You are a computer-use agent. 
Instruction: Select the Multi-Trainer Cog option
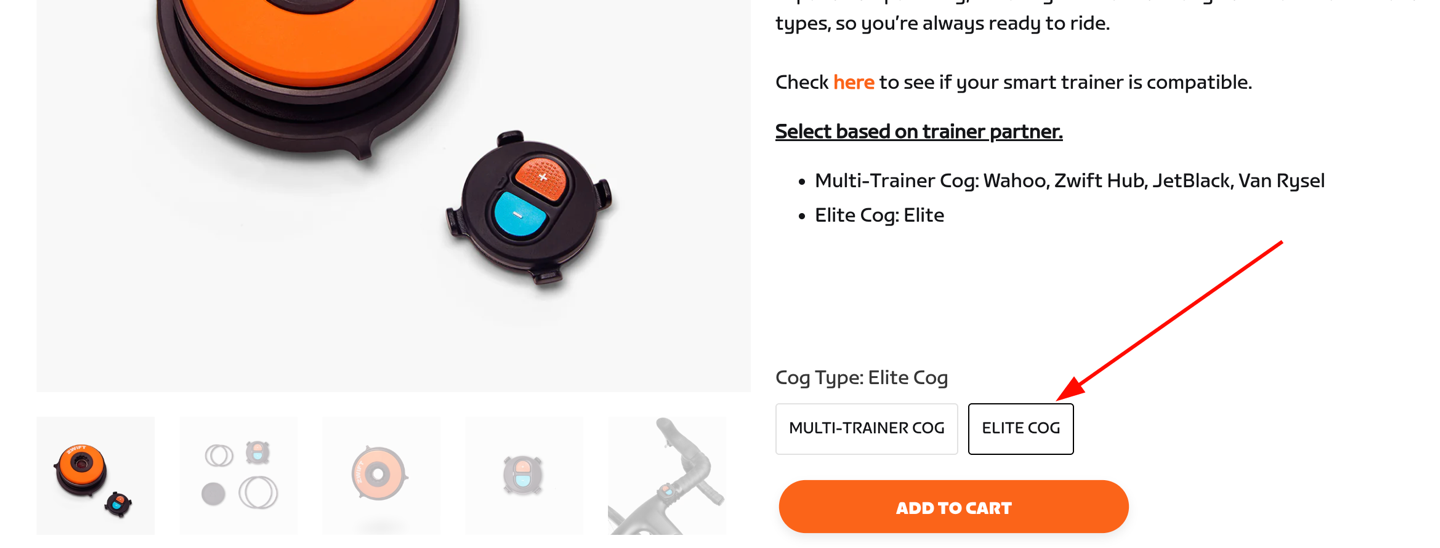(x=866, y=429)
